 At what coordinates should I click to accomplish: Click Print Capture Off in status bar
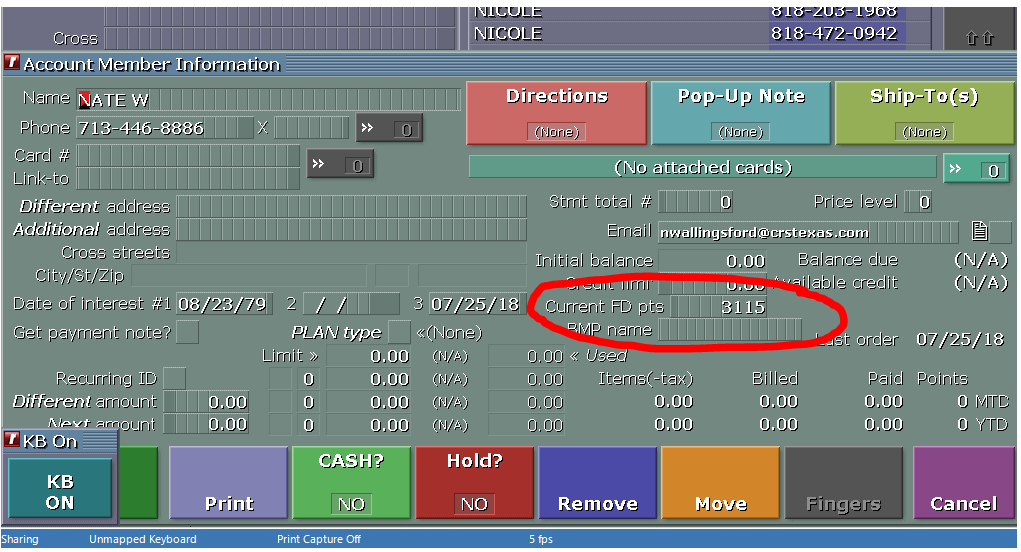coord(318,539)
